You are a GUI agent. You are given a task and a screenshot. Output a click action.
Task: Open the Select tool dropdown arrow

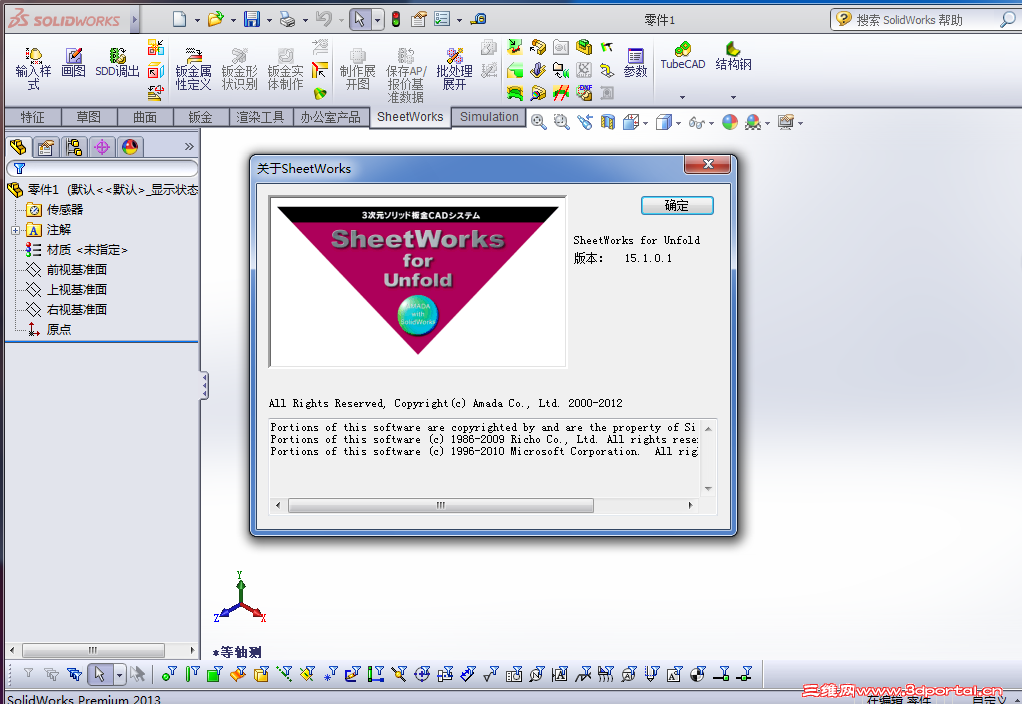(377, 20)
